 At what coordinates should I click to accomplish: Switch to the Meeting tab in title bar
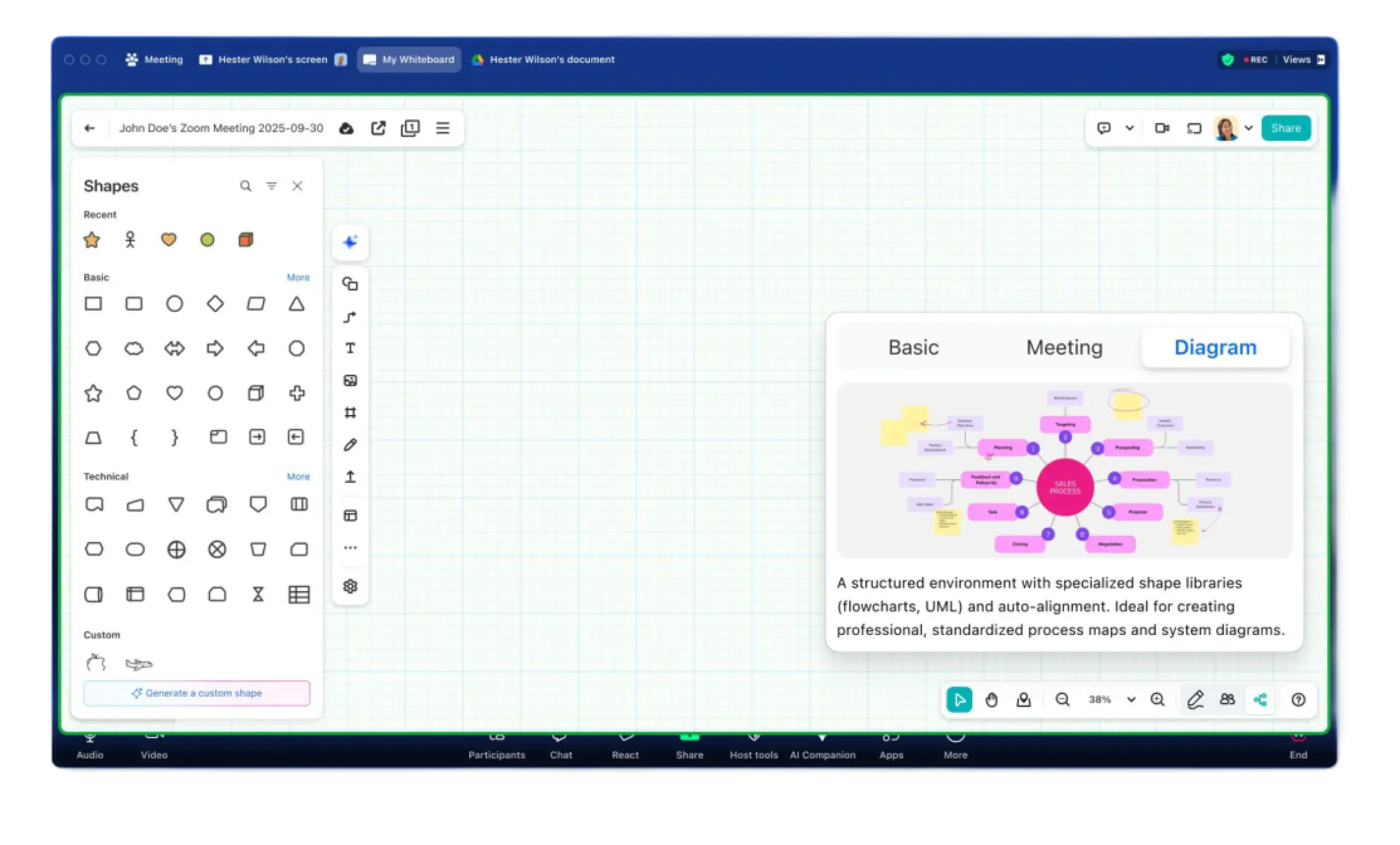pos(155,59)
